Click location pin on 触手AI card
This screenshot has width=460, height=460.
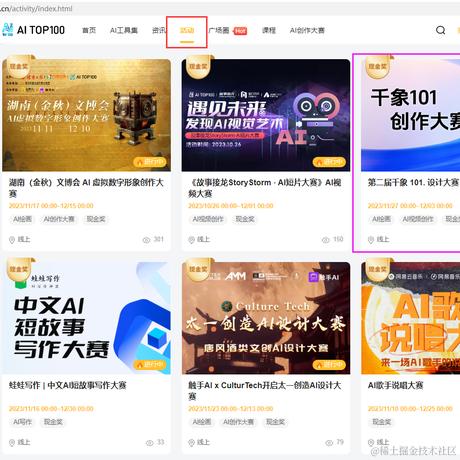[x=191, y=442]
